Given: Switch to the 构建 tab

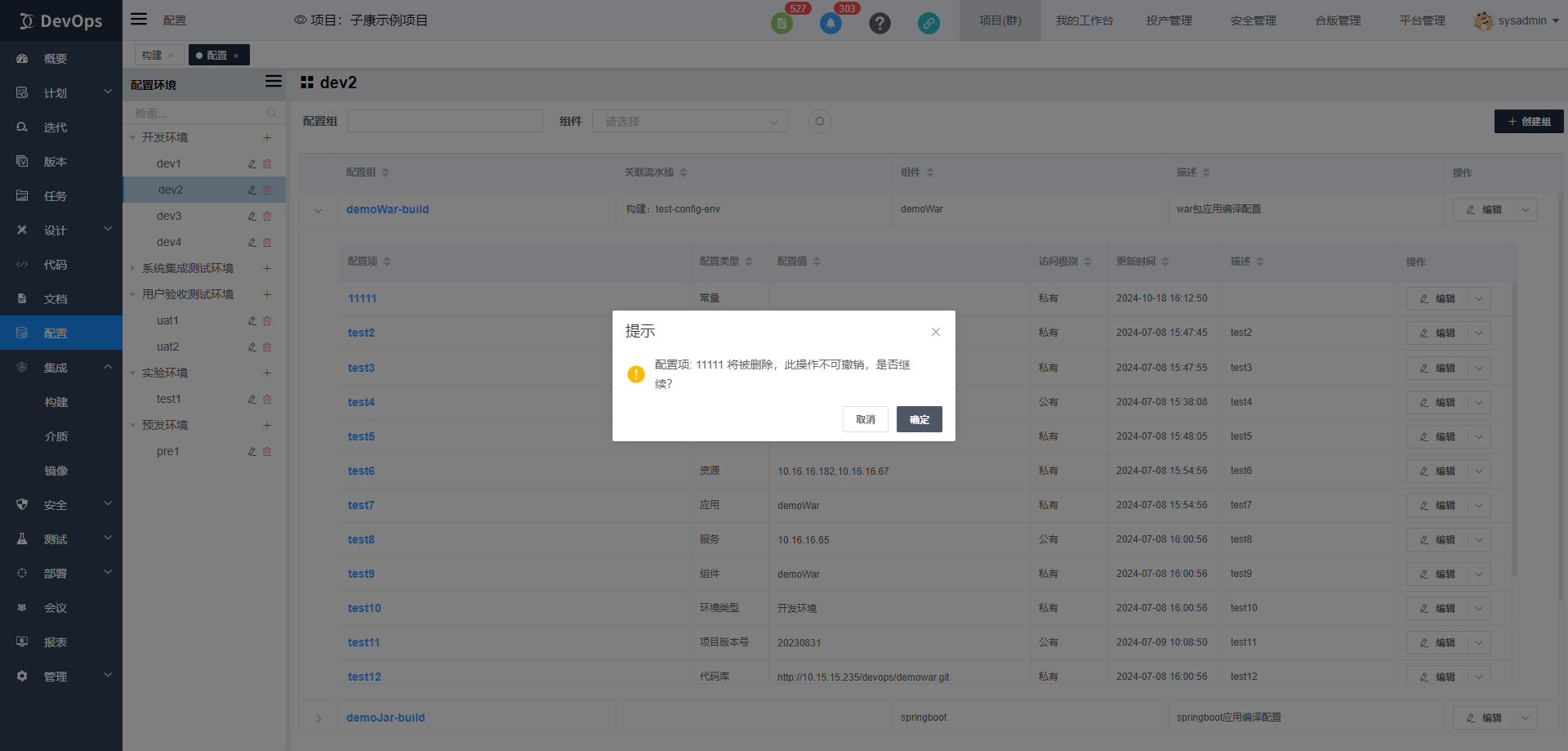Looking at the screenshot, I should pyautogui.click(x=152, y=56).
